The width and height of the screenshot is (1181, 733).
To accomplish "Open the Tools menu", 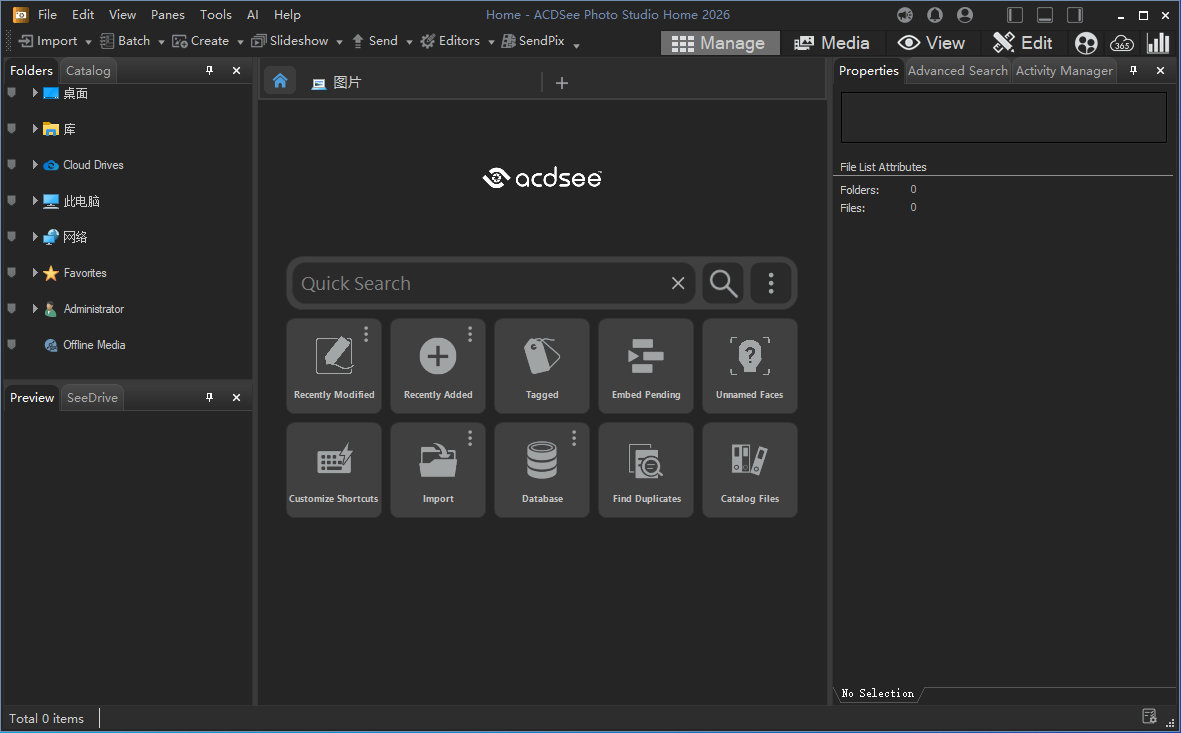I will point(215,15).
